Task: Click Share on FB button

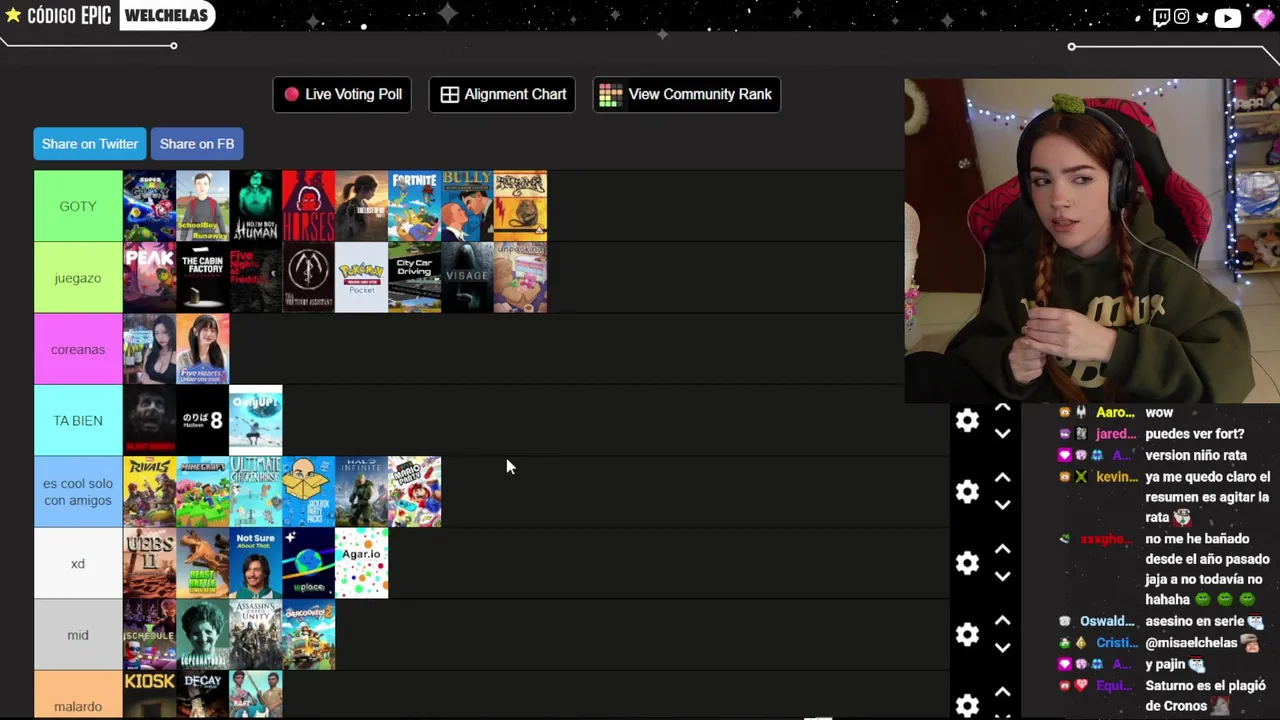Action: tap(197, 144)
